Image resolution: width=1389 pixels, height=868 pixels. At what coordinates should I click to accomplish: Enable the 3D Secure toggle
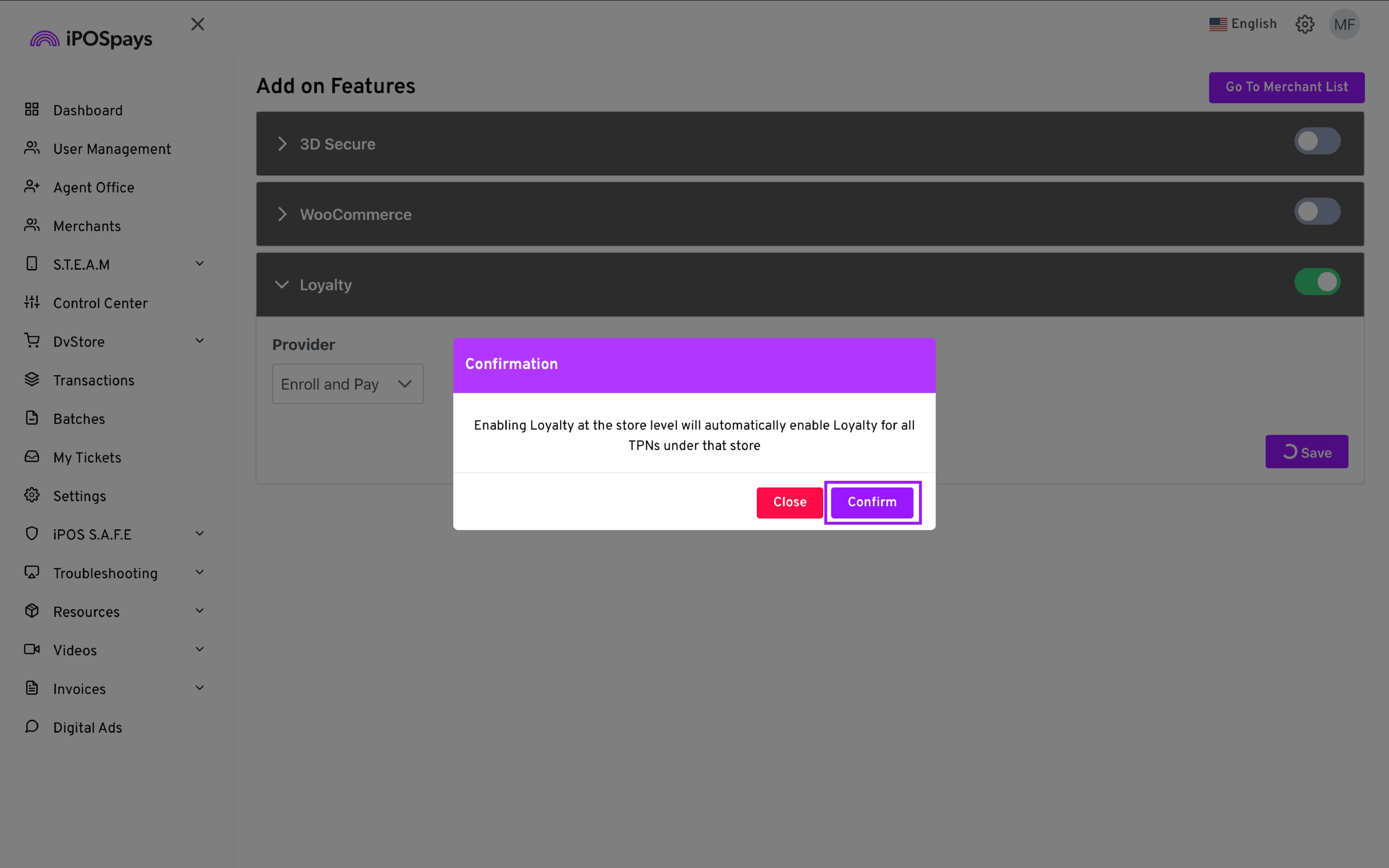1317,141
